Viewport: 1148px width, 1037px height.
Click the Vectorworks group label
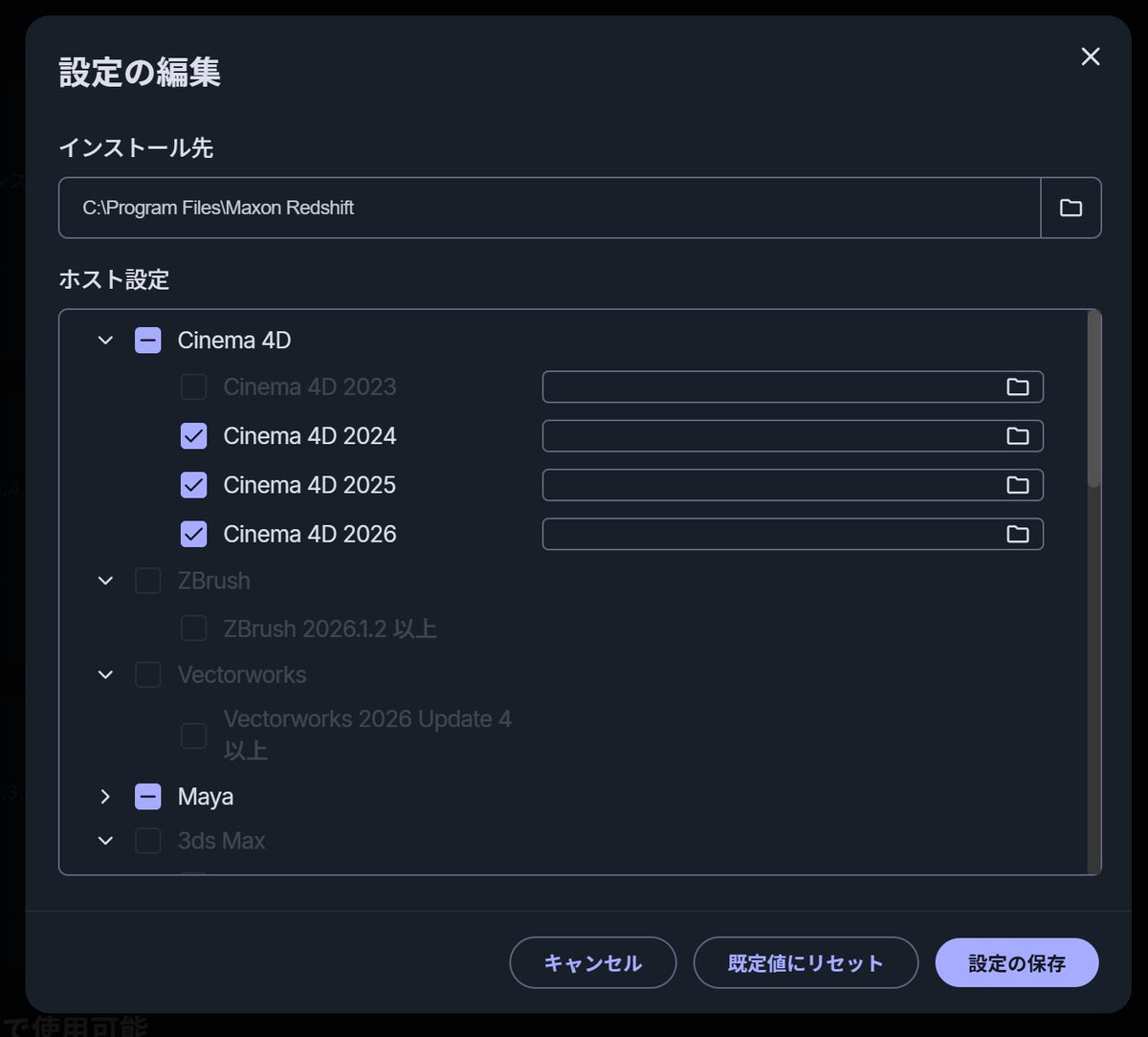(x=242, y=674)
